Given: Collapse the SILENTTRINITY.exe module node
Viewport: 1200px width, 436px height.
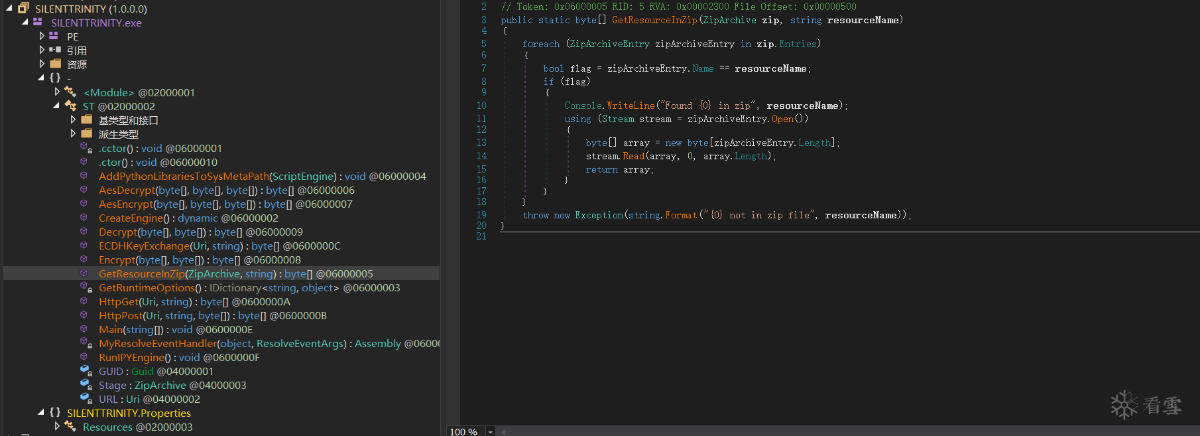Looking at the screenshot, I should [25, 22].
